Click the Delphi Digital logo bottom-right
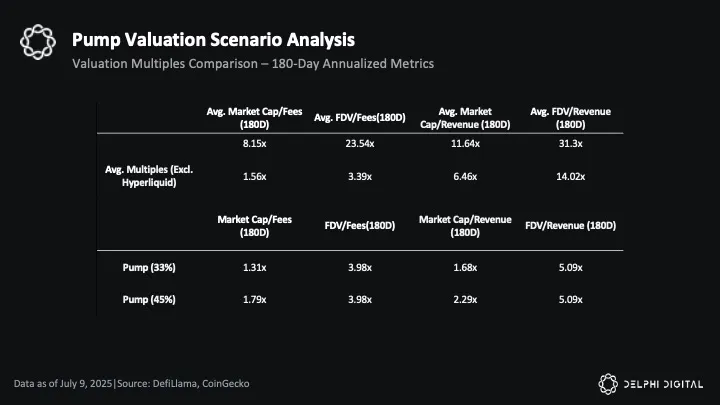Image resolution: width=720 pixels, height=405 pixels. [650, 383]
